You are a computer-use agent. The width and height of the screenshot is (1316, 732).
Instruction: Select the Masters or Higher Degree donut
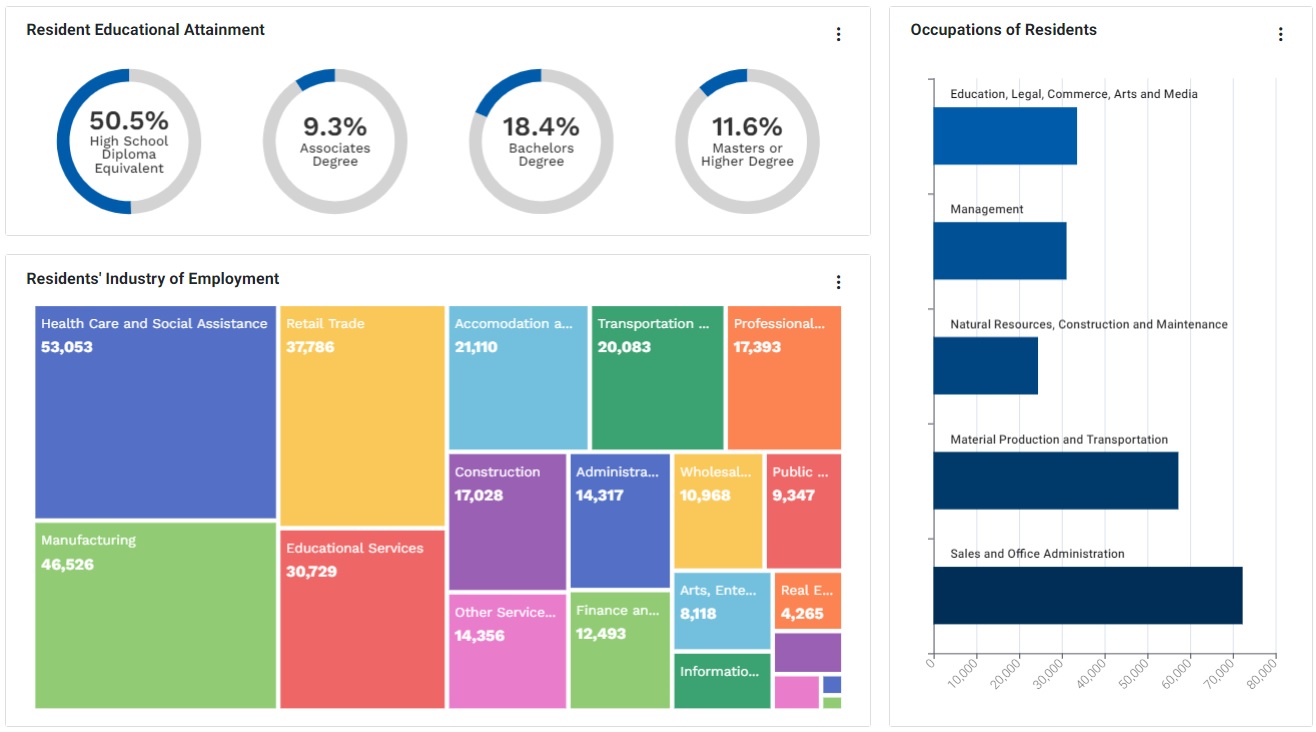pos(747,141)
